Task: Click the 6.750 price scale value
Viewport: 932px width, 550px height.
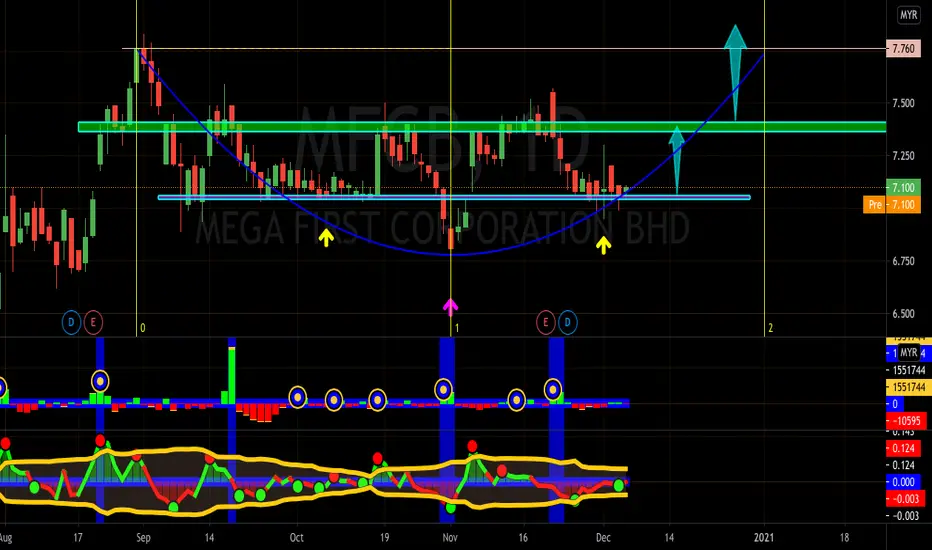Action: (x=903, y=260)
